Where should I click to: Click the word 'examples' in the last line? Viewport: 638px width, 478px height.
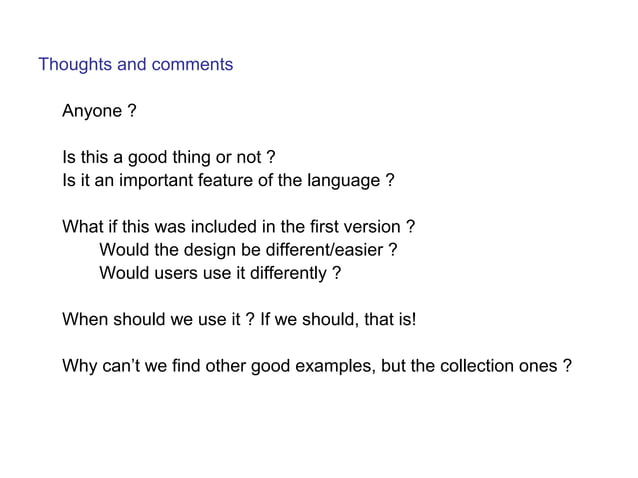tap(332, 366)
